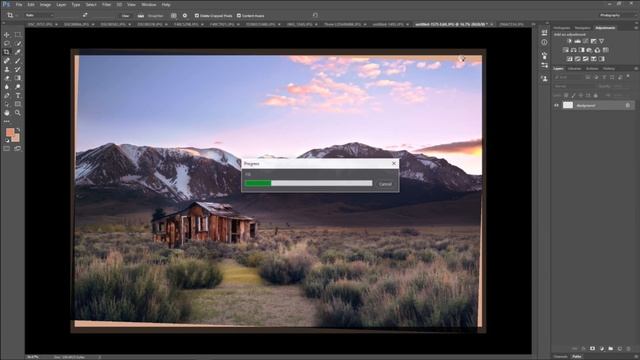Select the Rectangular Marquee tool

18,35
